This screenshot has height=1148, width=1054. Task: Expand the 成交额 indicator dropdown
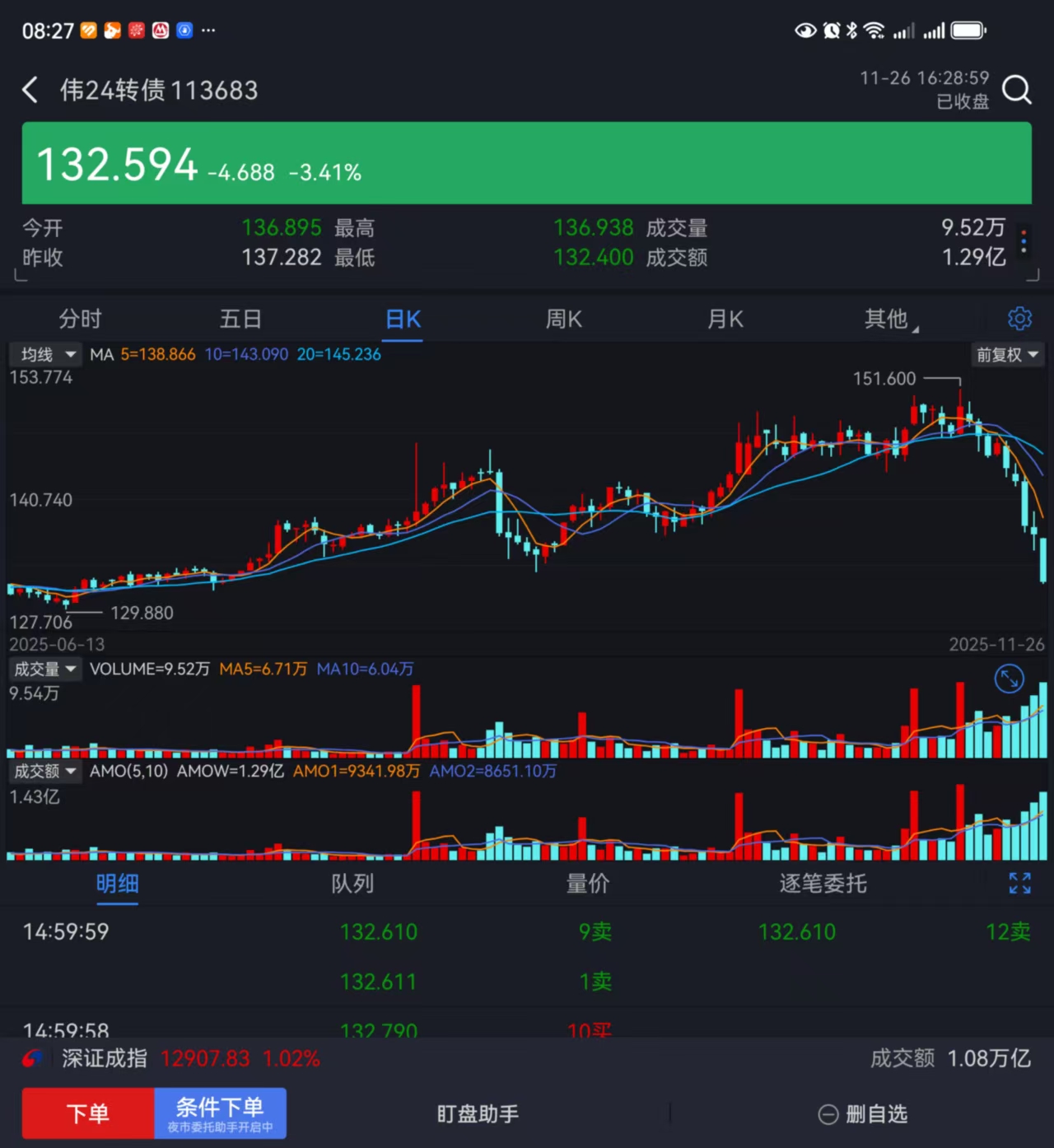pyautogui.click(x=45, y=772)
